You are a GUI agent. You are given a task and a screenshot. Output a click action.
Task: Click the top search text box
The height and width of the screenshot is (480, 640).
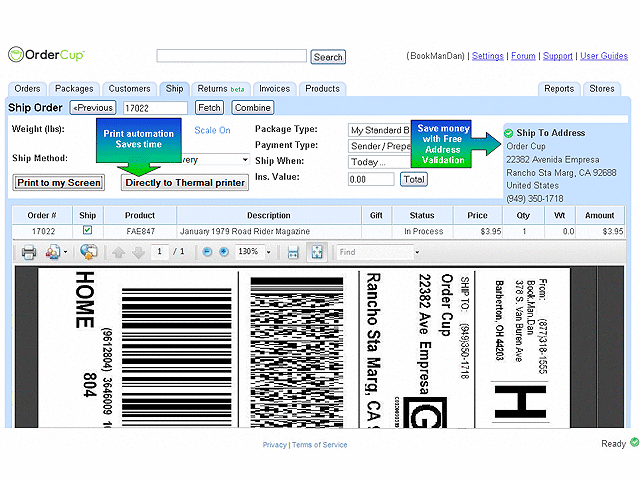231,56
